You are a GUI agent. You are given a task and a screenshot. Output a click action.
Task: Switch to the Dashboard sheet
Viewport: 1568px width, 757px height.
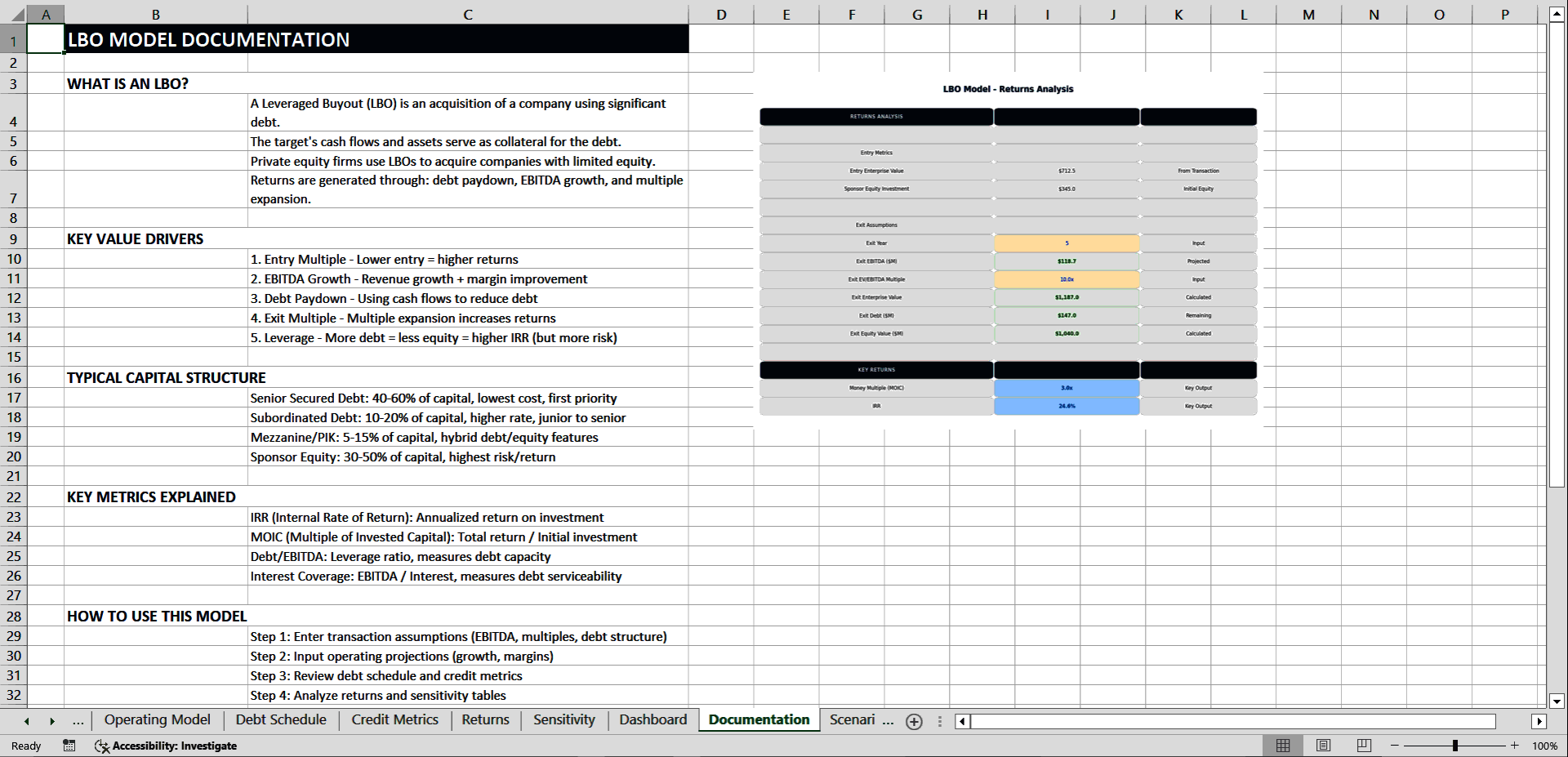point(653,719)
